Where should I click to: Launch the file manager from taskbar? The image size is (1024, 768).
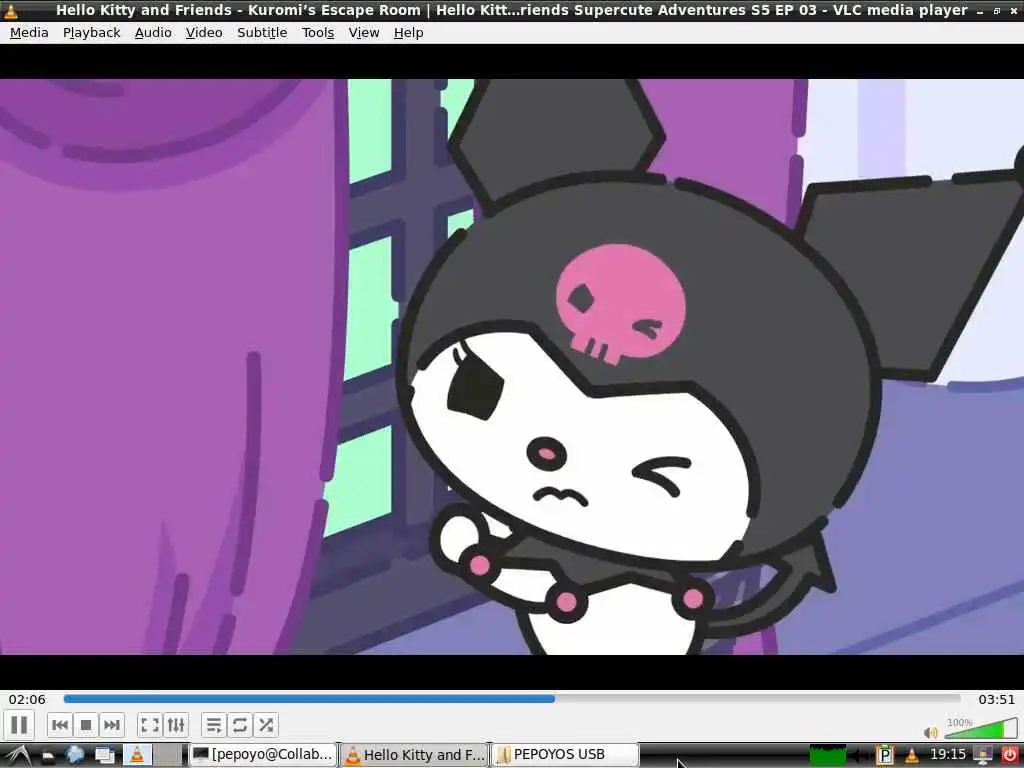[48, 756]
